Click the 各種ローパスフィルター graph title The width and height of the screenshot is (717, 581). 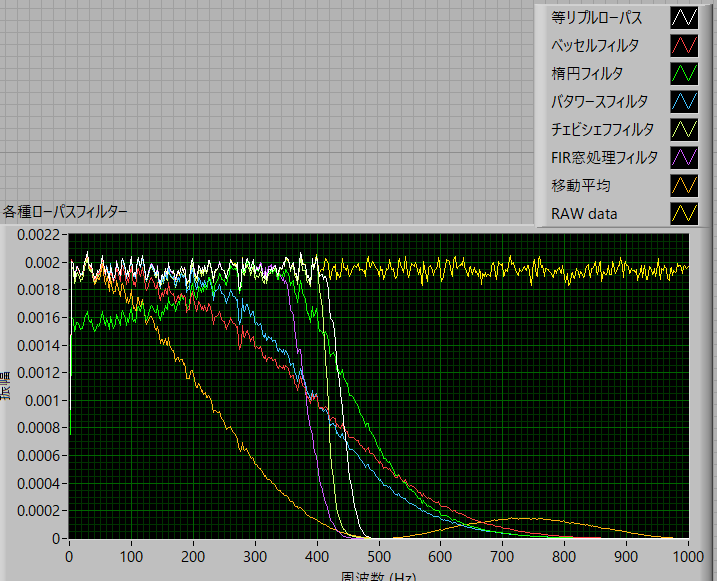(x=65, y=211)
